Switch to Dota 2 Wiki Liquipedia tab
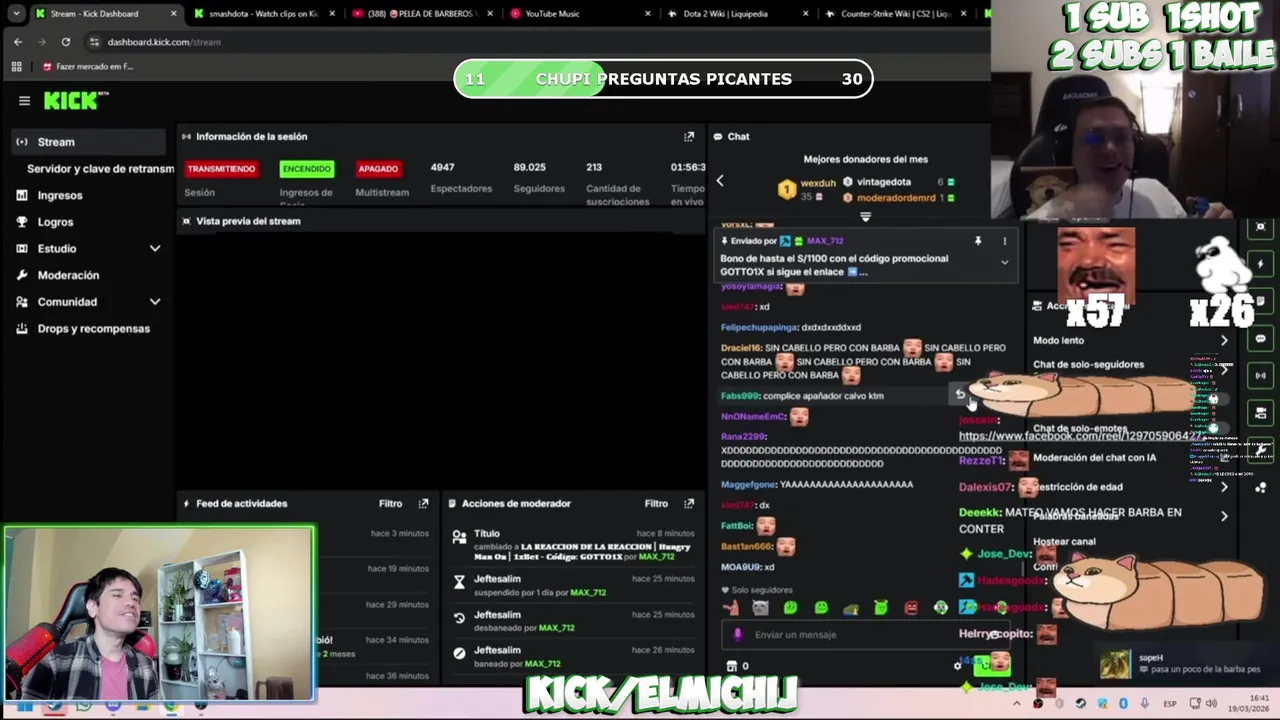The image size is (1280, 720). click(738, 14)
